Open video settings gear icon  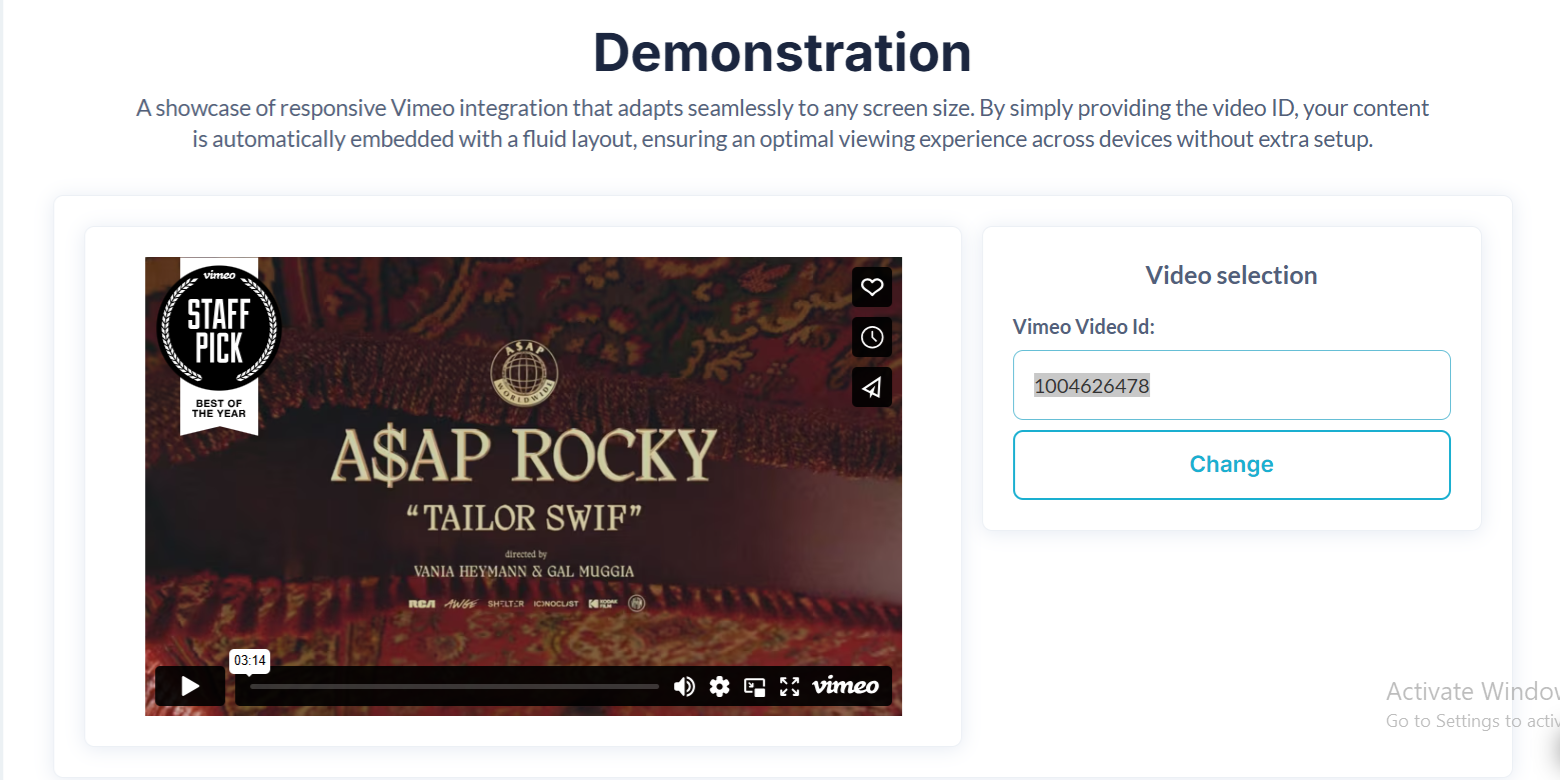click(719, 686)
